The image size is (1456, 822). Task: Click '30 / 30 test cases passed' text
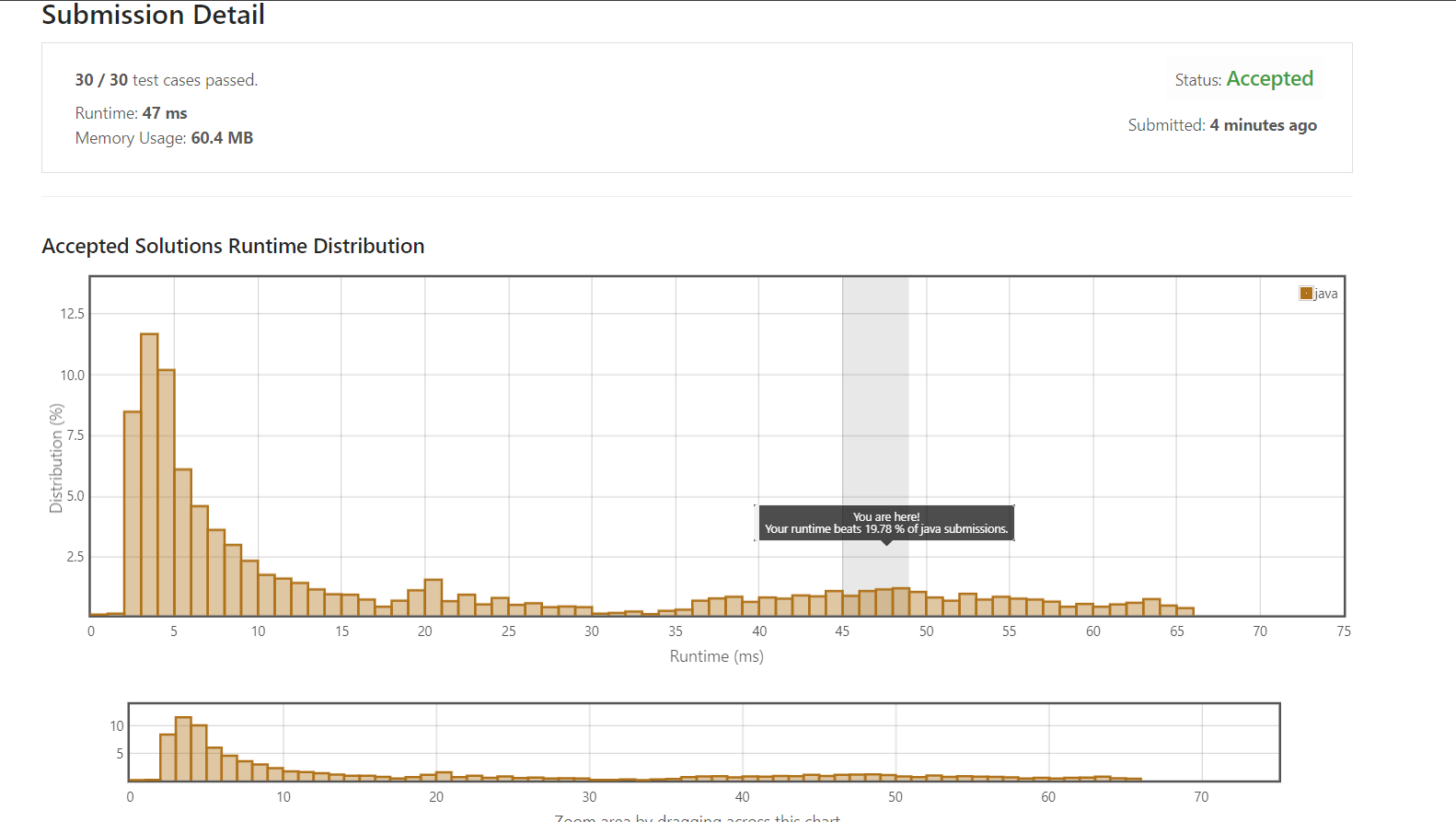(167, 80)
